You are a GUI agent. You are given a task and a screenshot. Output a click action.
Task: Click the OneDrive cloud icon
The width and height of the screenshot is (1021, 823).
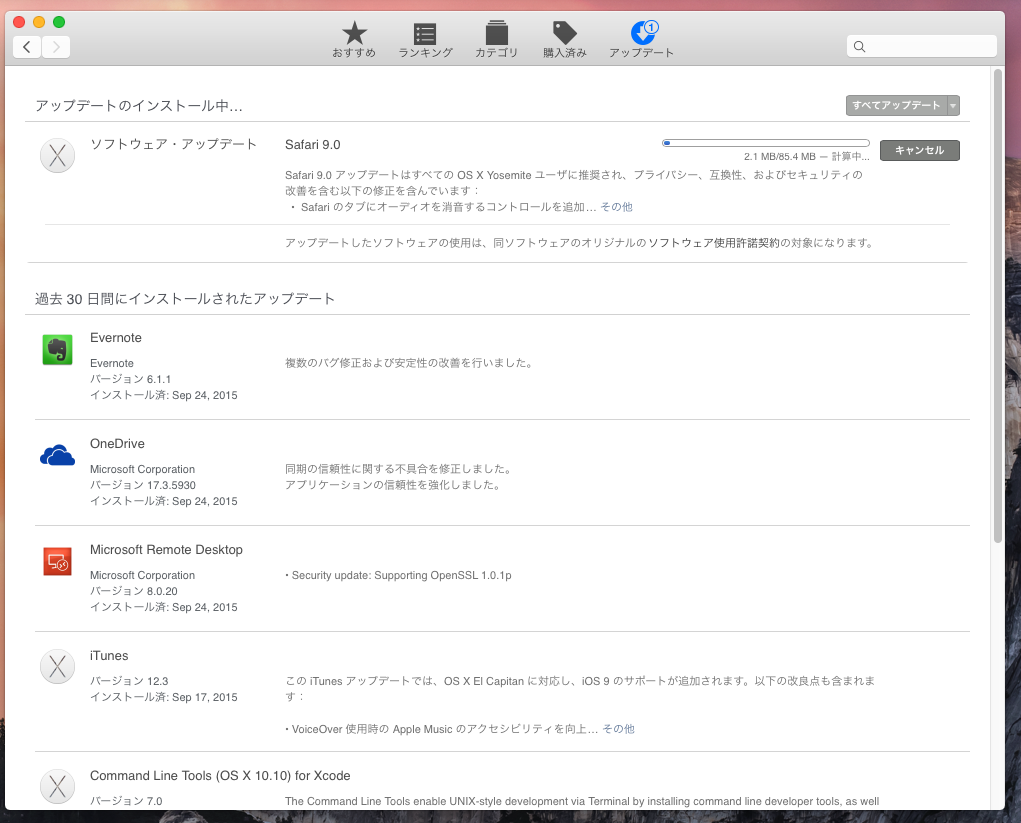point(57,455)
